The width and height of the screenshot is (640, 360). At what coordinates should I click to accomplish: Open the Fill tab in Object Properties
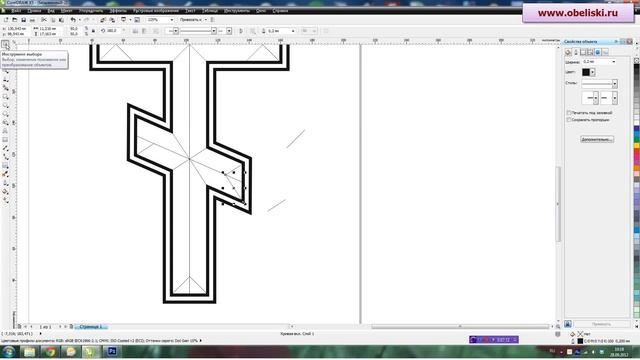568,52
